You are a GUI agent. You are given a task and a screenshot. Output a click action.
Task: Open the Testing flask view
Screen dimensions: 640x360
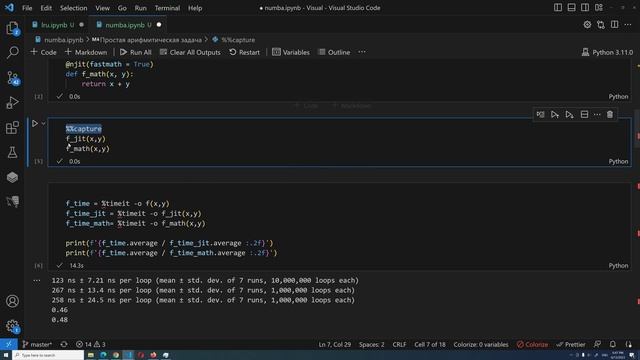[x=12, y=152]
